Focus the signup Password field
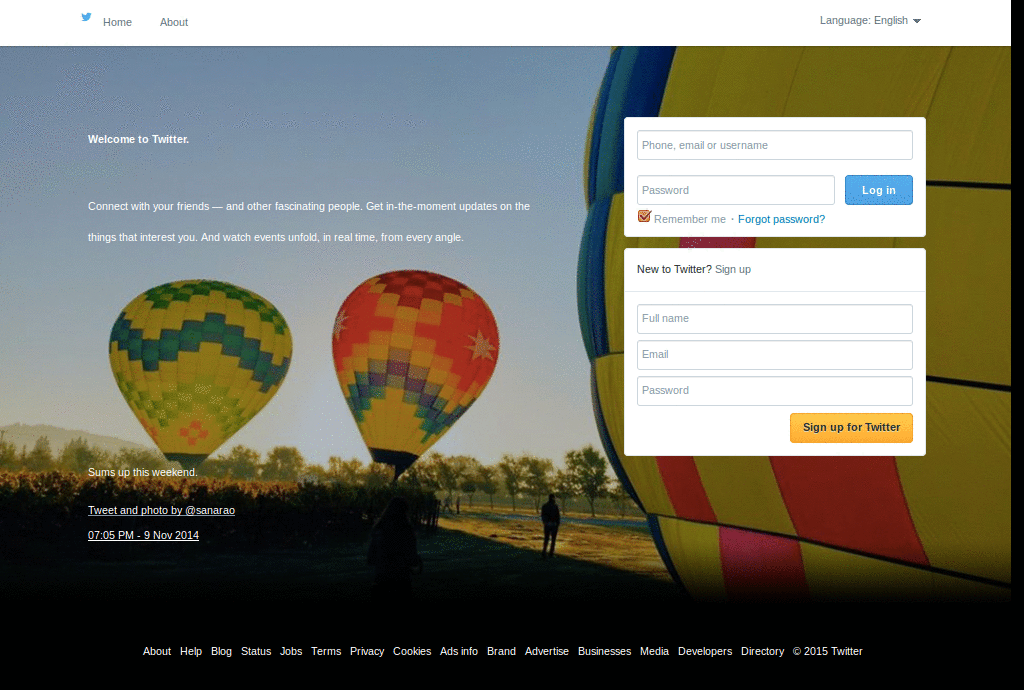1024x690 pixels. click(x=775, y=390)
